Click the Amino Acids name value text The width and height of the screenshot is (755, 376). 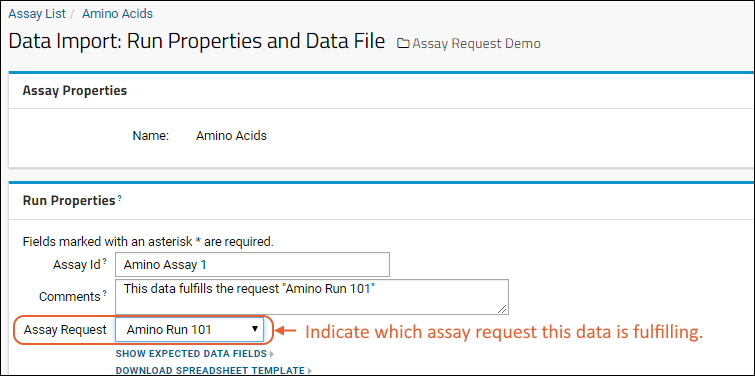click(231, 136)
